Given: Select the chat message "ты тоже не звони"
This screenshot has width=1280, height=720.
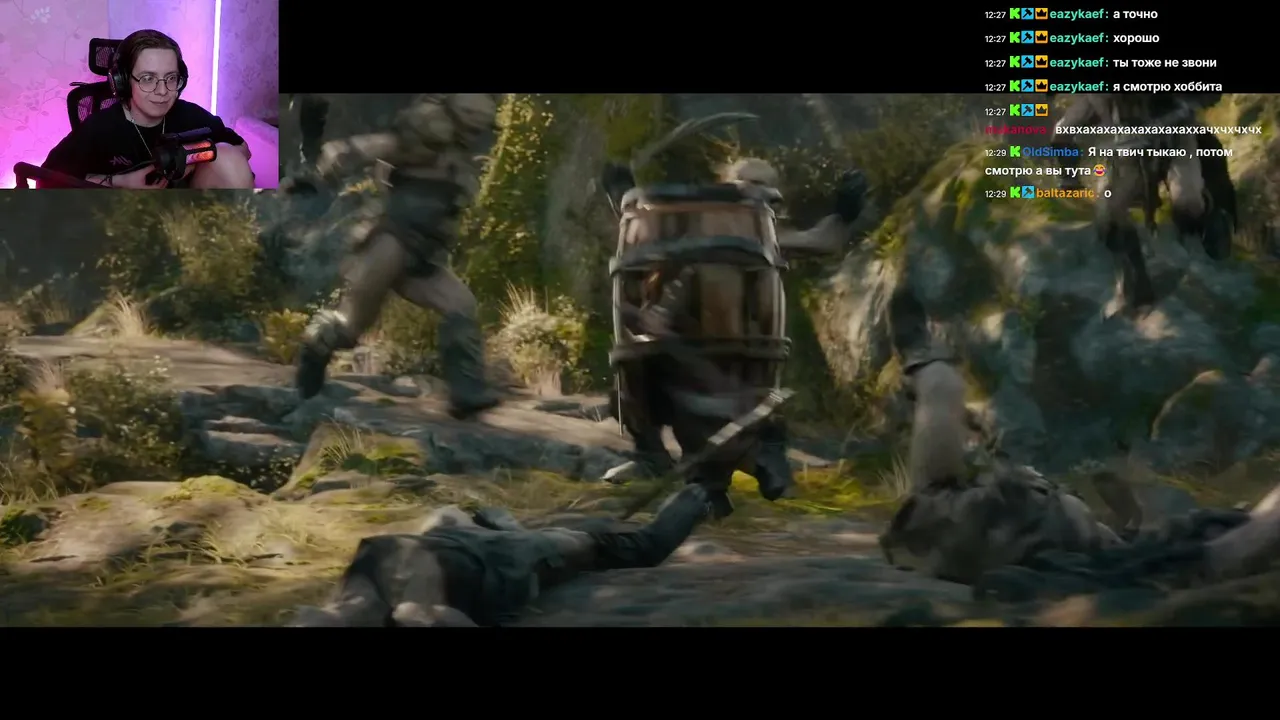Looking at the screenshot, I should click(1164, 62).
